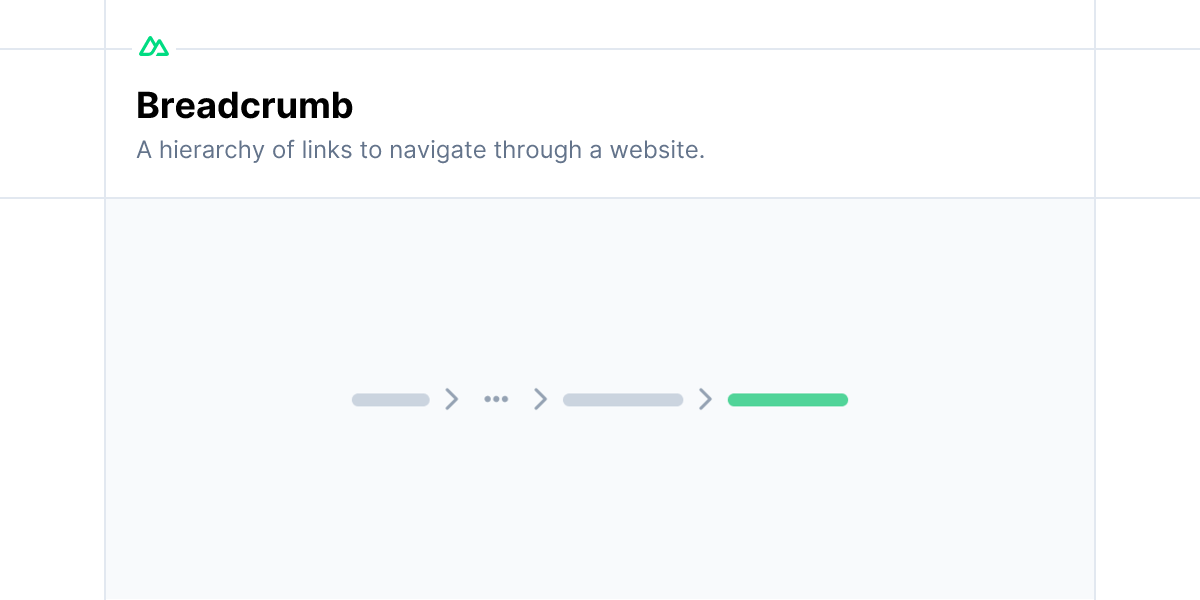Click the chevron right after the ellipsis
Screen dimensions: 1200x600
coord(541,399)
